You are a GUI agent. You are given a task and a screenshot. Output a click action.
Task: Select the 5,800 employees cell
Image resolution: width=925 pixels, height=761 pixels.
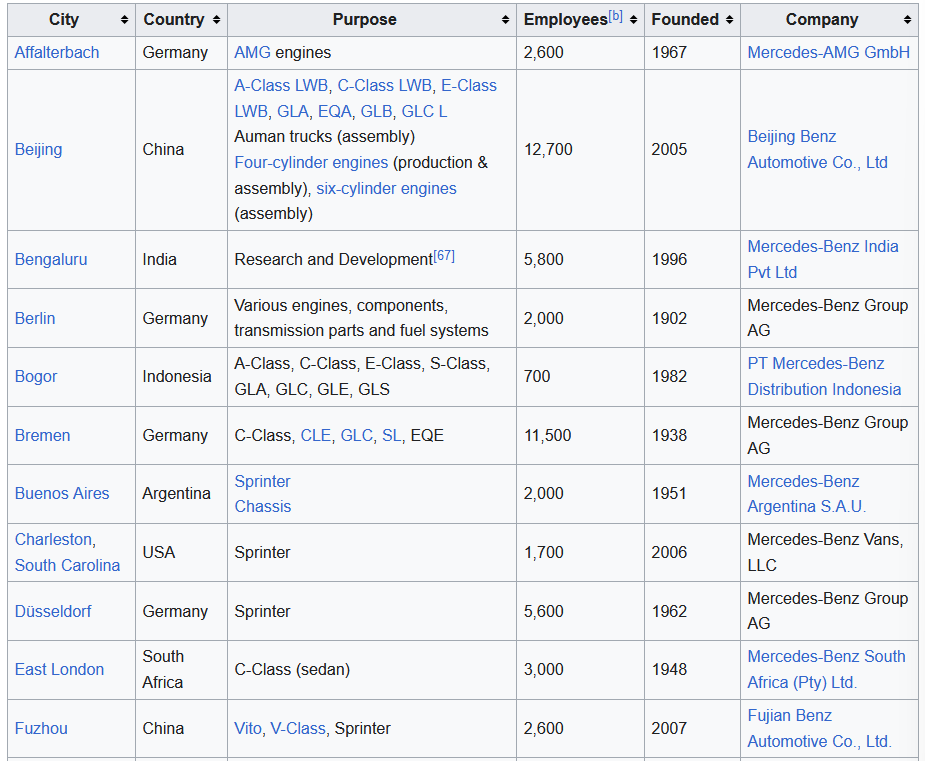580,260
